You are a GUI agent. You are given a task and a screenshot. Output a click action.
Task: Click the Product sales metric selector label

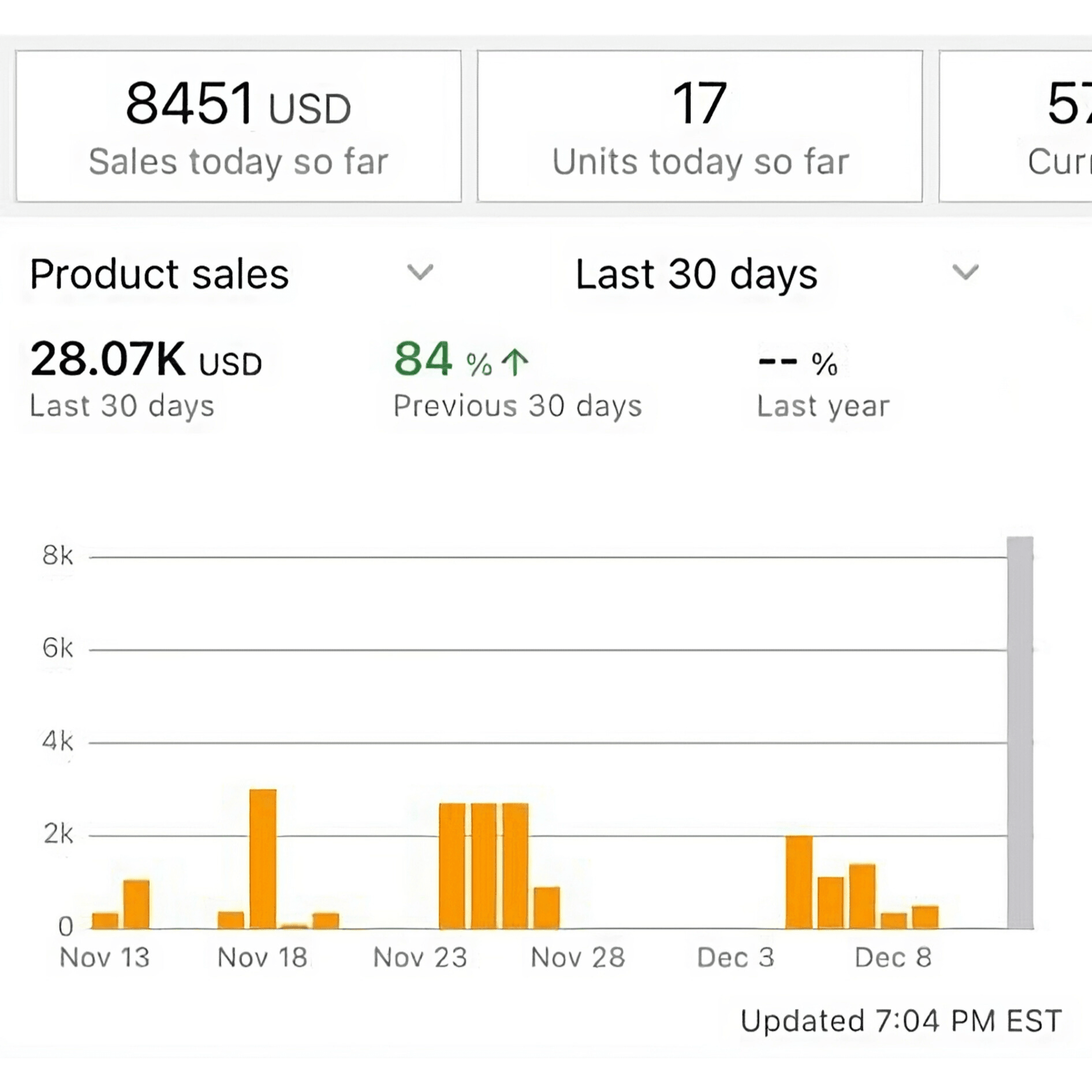159,274
